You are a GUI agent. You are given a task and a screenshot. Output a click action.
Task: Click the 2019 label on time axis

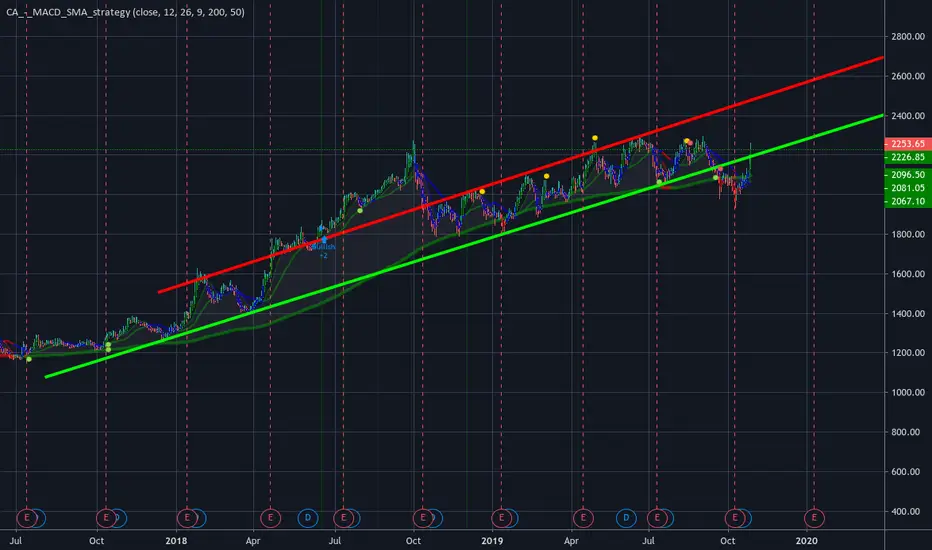(492, 540)
